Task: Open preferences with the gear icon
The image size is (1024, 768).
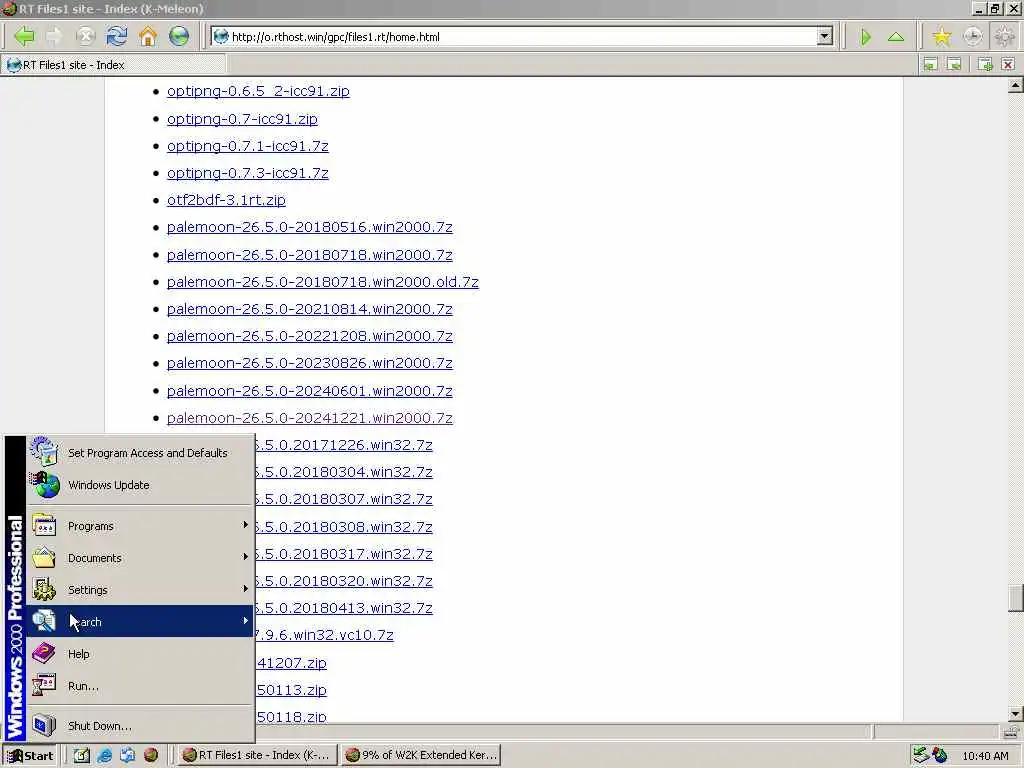Action: [1004, 37]
